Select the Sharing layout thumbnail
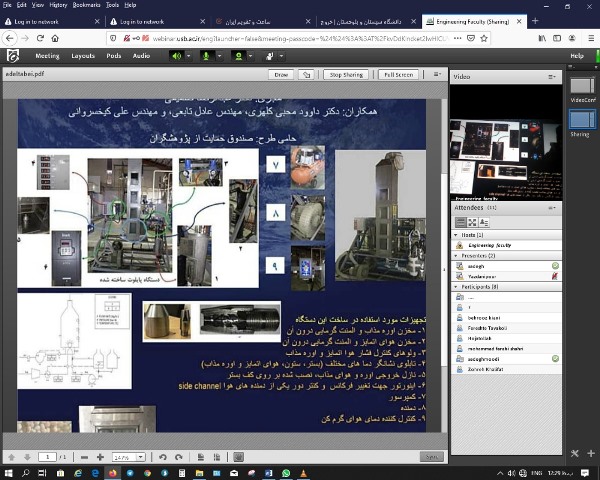Image resolution: width=600 pixels, height=480 pixels. tap(582, 119)
